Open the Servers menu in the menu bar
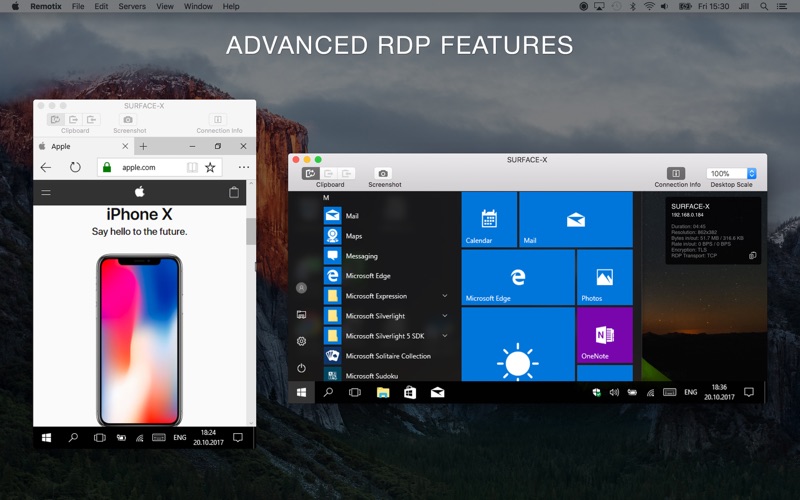The height and width of the screenshot is (500, 800). pos(132,6)
